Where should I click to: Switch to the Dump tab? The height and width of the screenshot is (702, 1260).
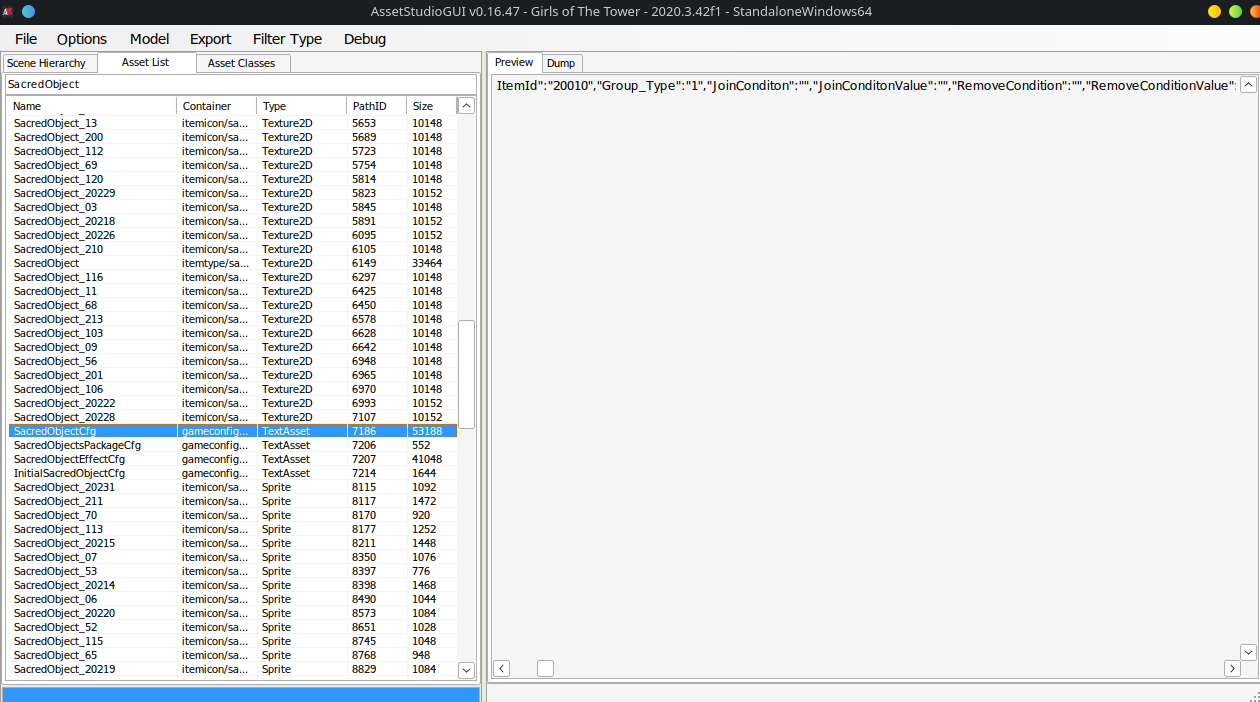[561, 63]
